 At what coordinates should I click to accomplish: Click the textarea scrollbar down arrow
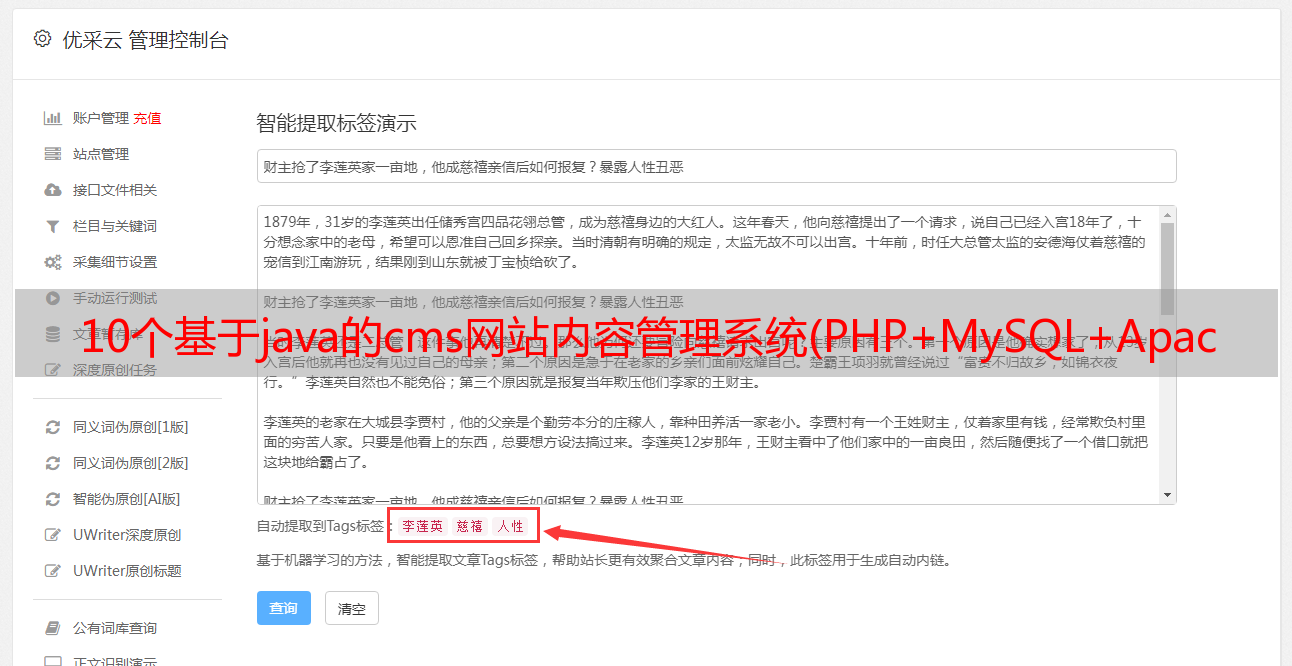click(x=1167, y=495)
